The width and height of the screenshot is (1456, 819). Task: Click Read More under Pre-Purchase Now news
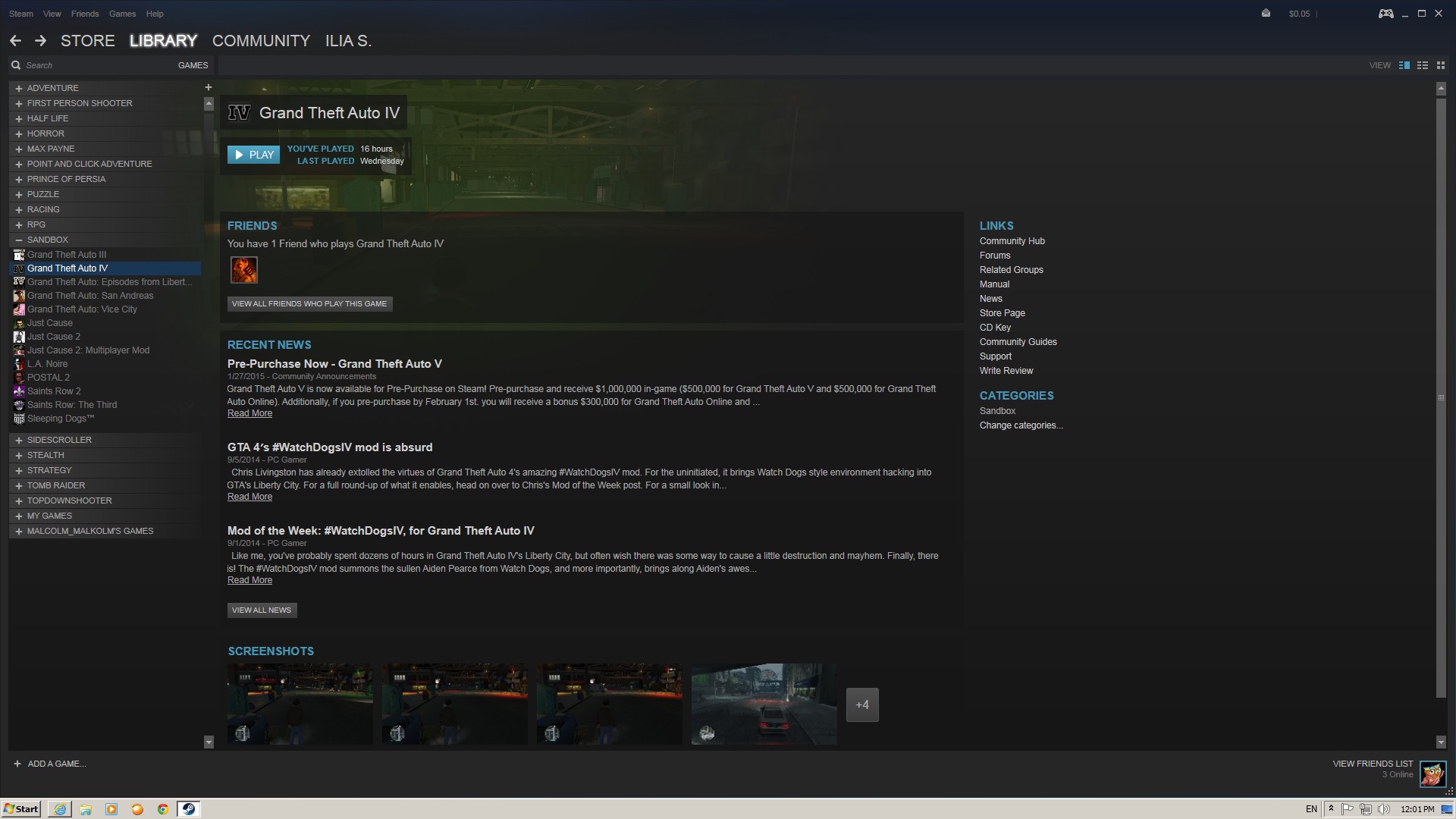(249, 413)
